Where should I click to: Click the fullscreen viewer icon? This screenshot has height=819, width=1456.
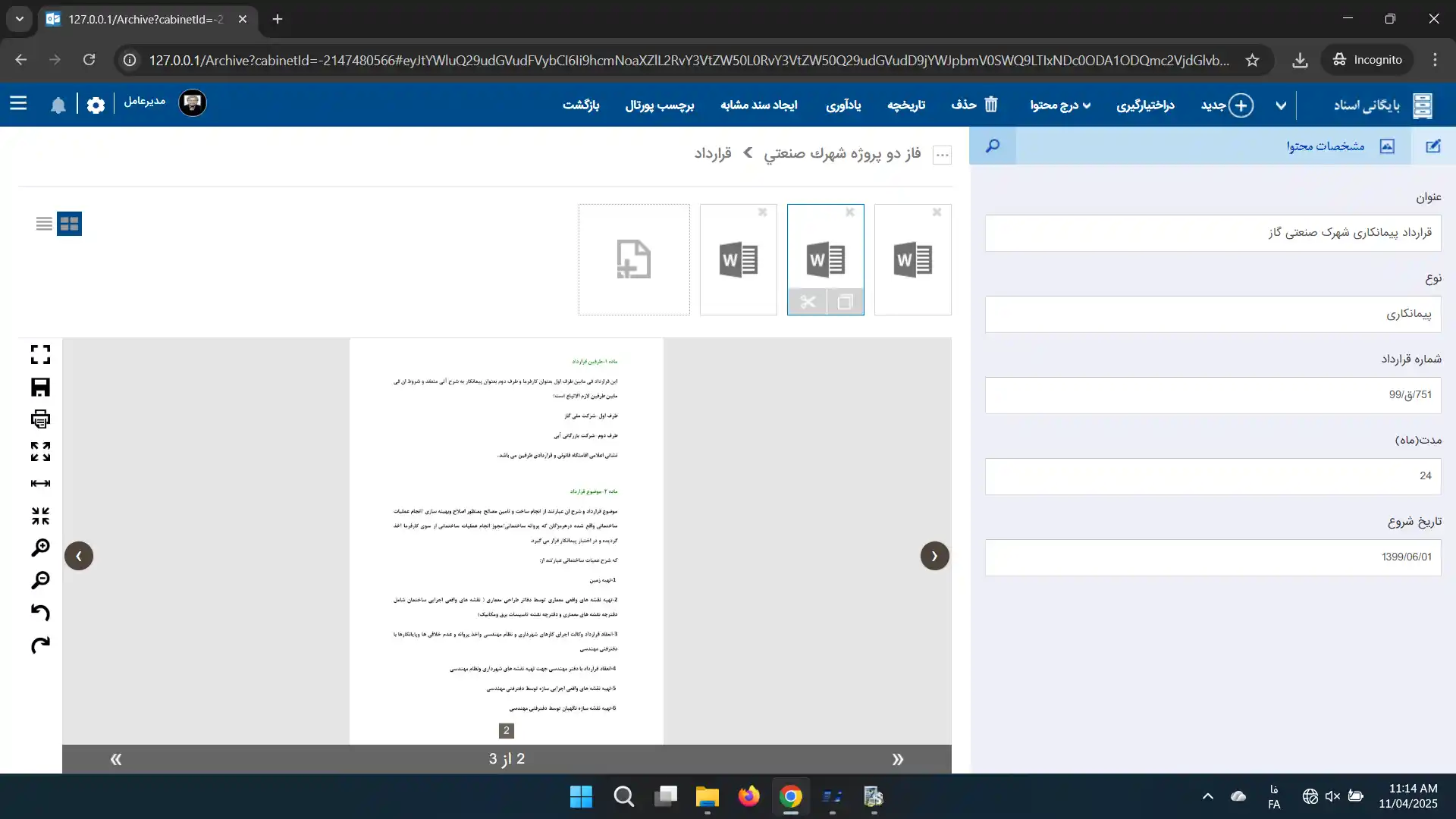[x=40, y=354]
